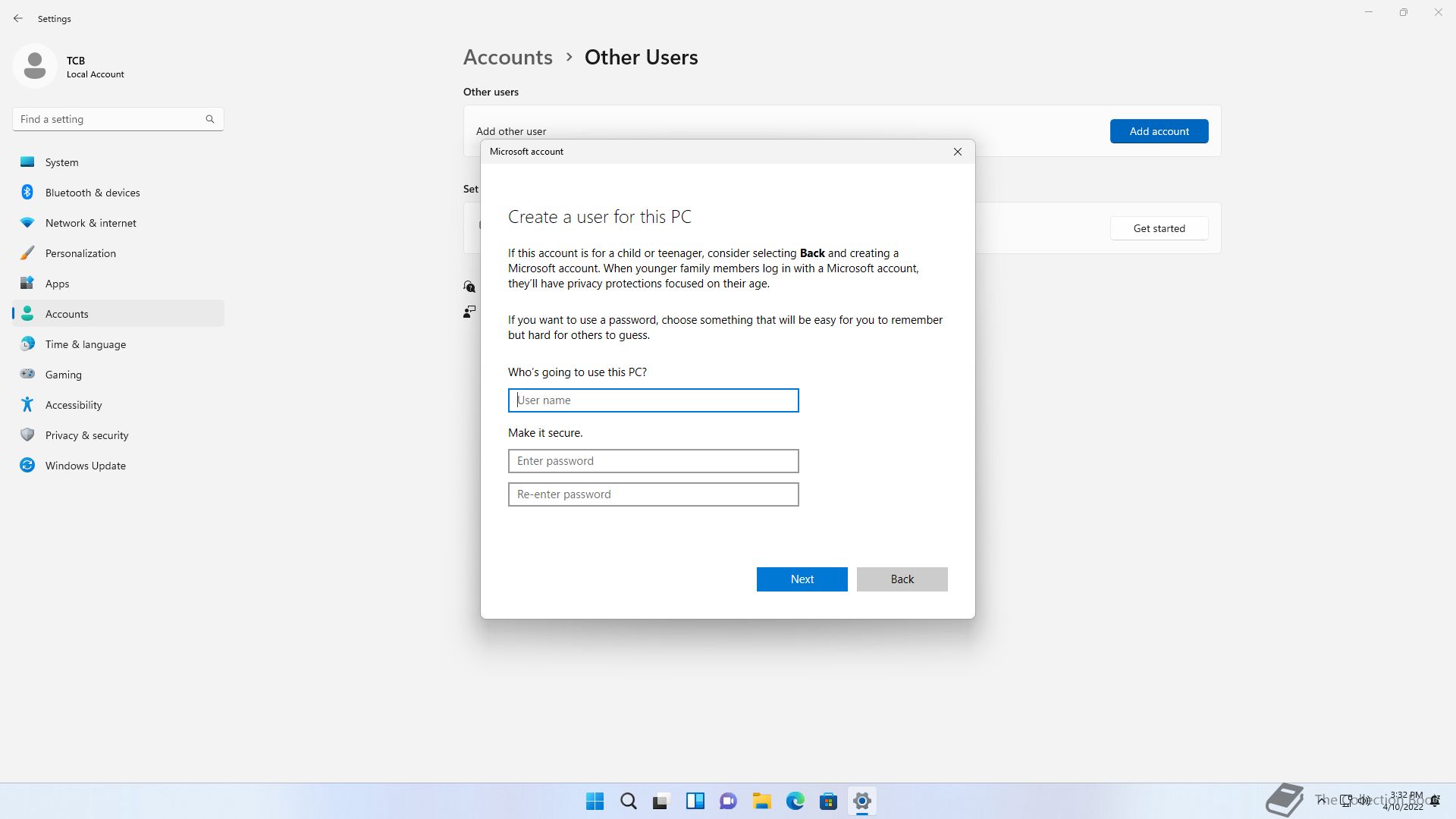Click the Network wifi icon in sidebar
1456x819 pixels.
[27, 222]
